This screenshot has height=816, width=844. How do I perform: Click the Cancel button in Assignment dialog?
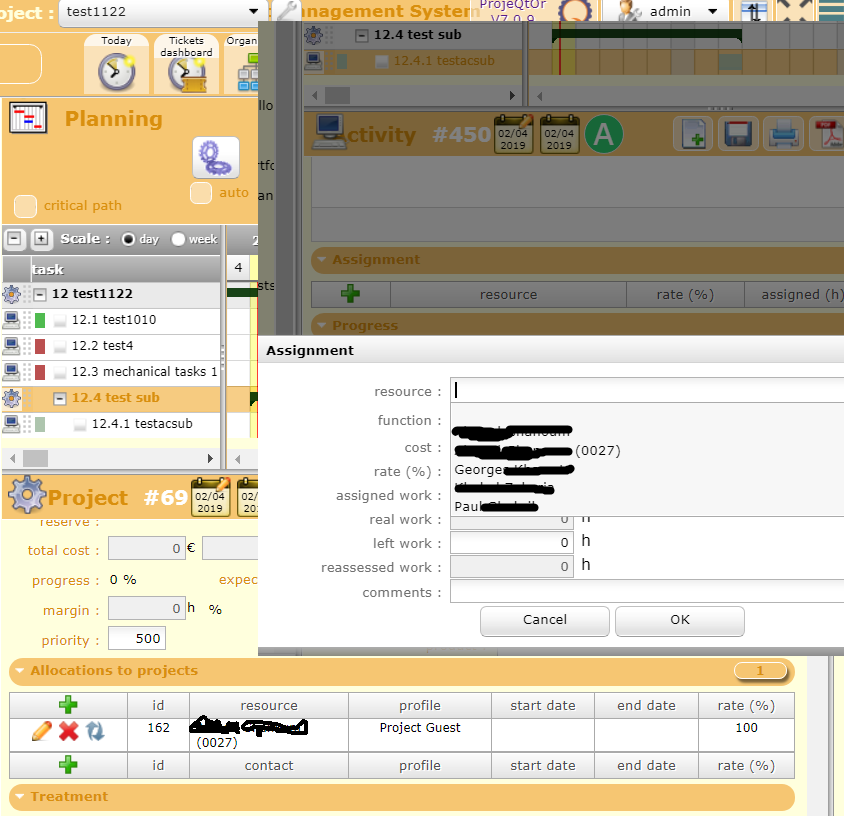tap(545, 620)
